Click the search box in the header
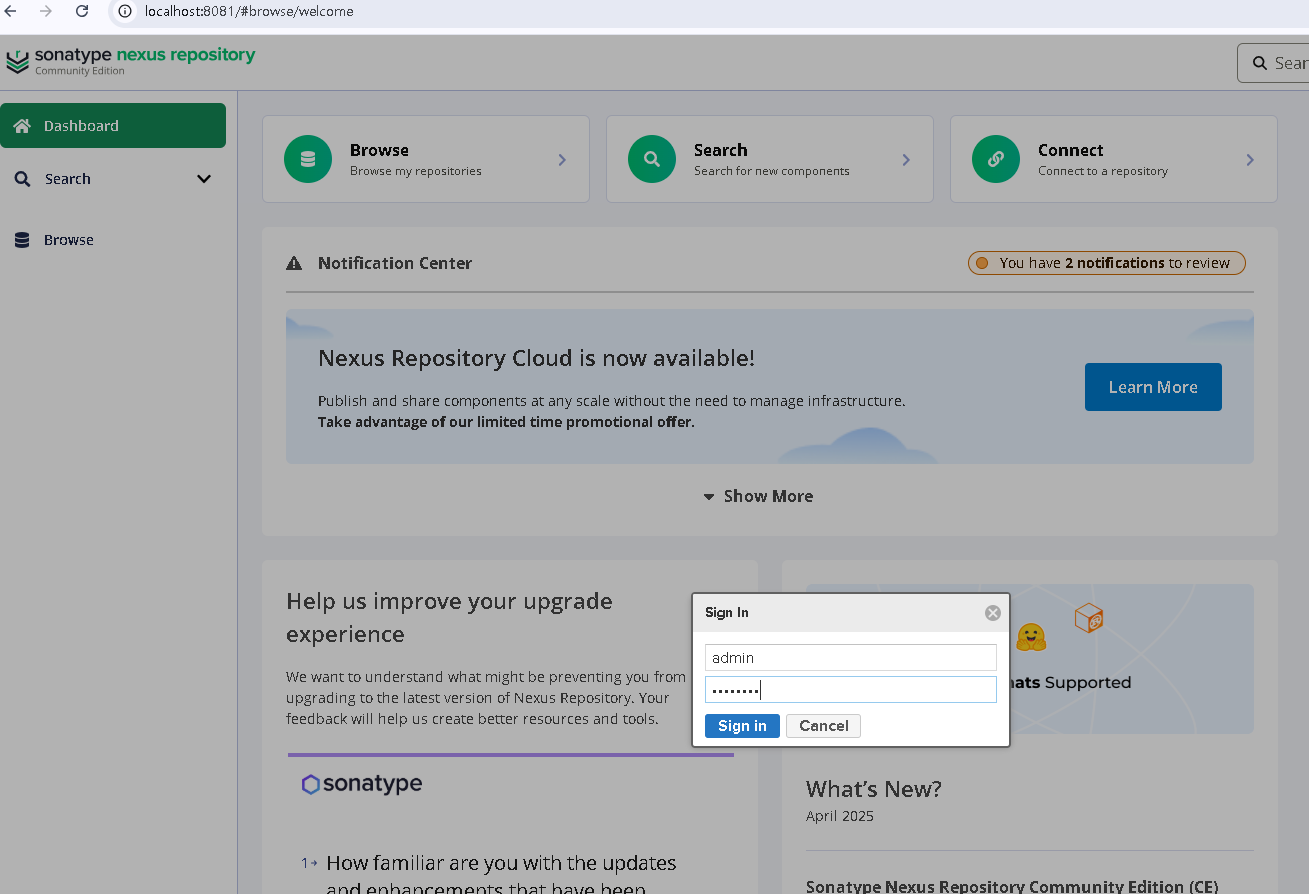The image size is (1309, 894). point(1273,63)
